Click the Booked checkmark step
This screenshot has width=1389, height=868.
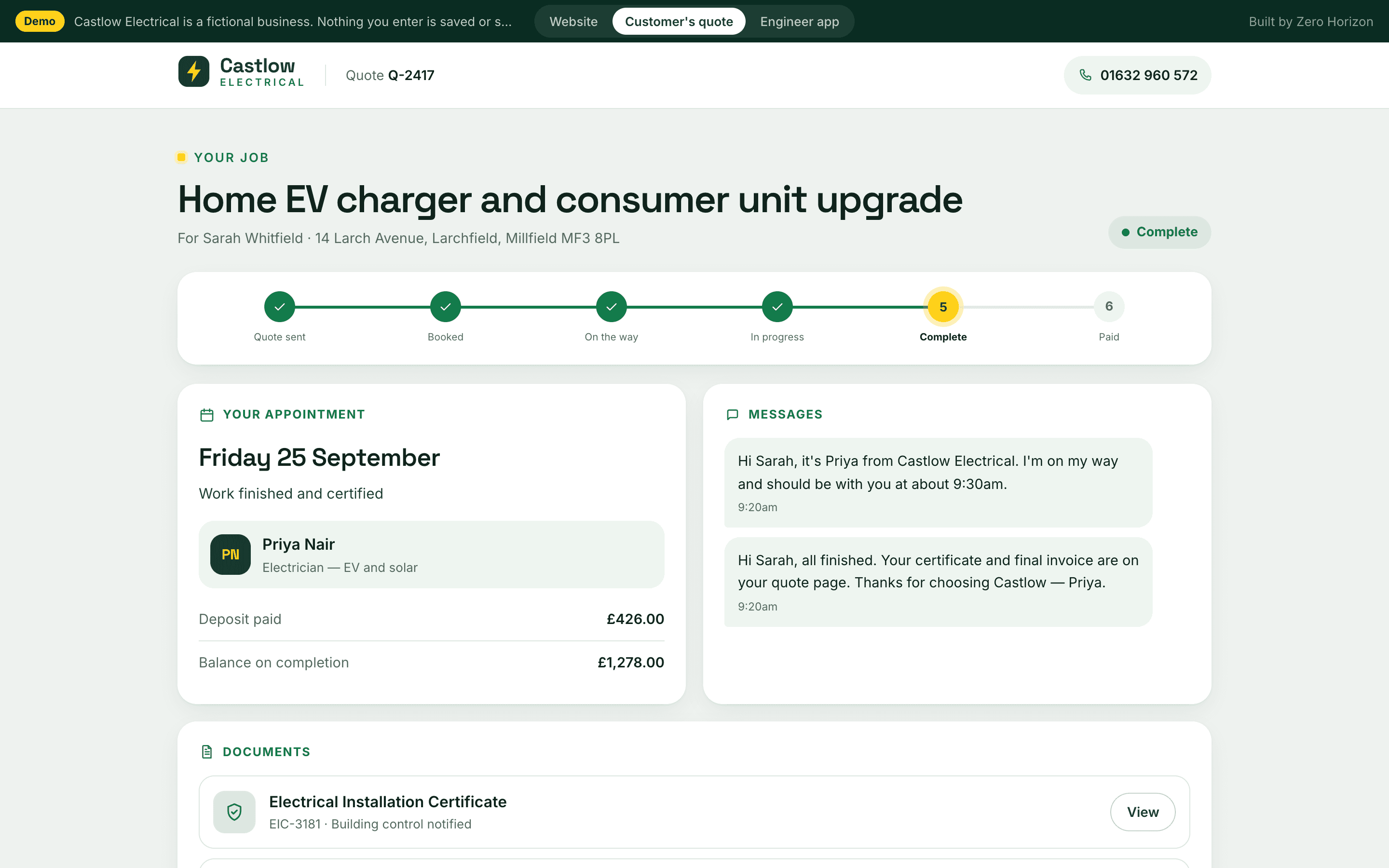click(x=446, y=307)
